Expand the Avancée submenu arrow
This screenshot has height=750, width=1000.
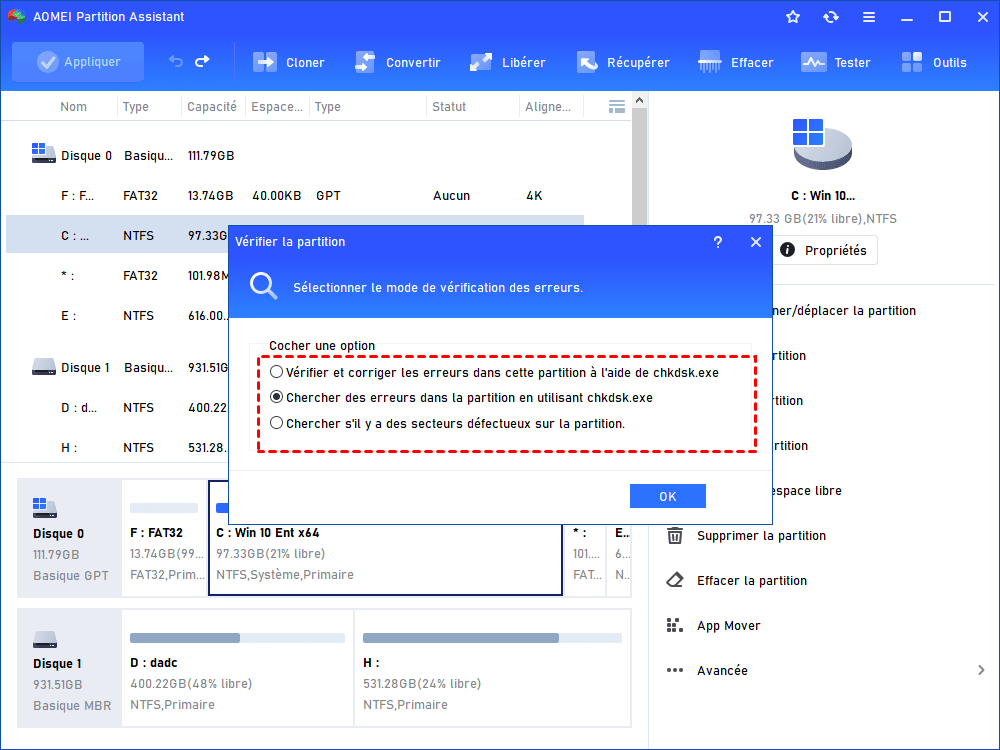click(x=981, y=670)
